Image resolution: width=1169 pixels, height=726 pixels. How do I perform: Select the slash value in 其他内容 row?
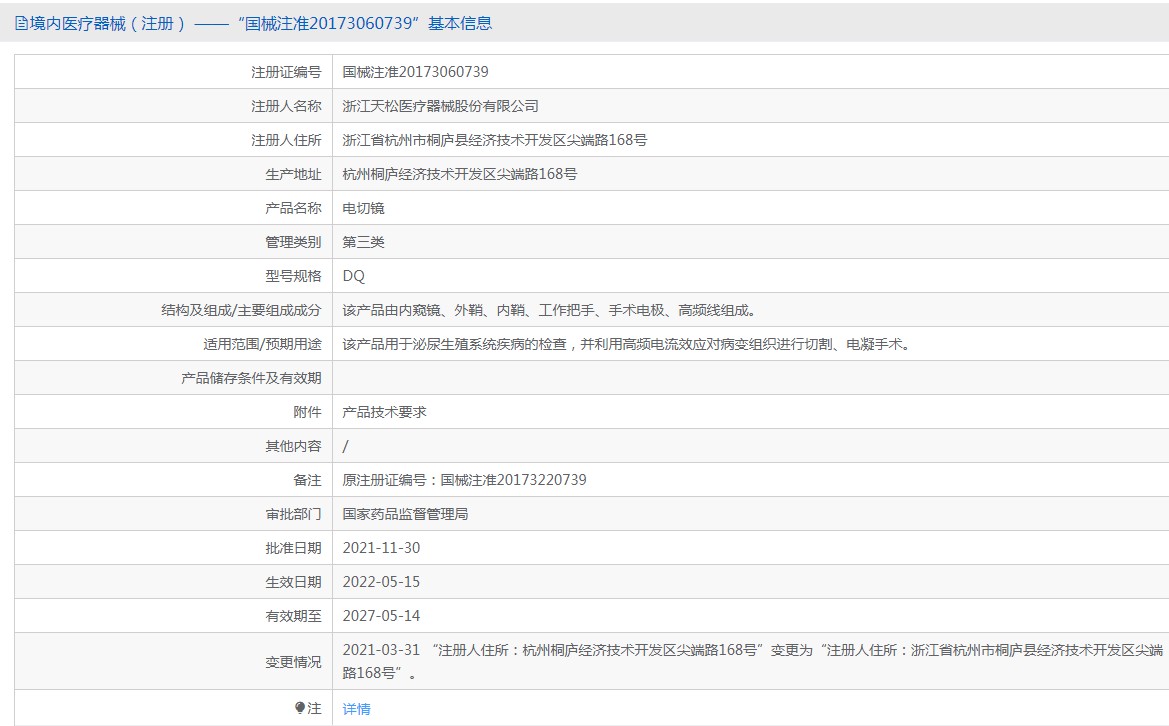pyautogui.click(x=345, y=446)
